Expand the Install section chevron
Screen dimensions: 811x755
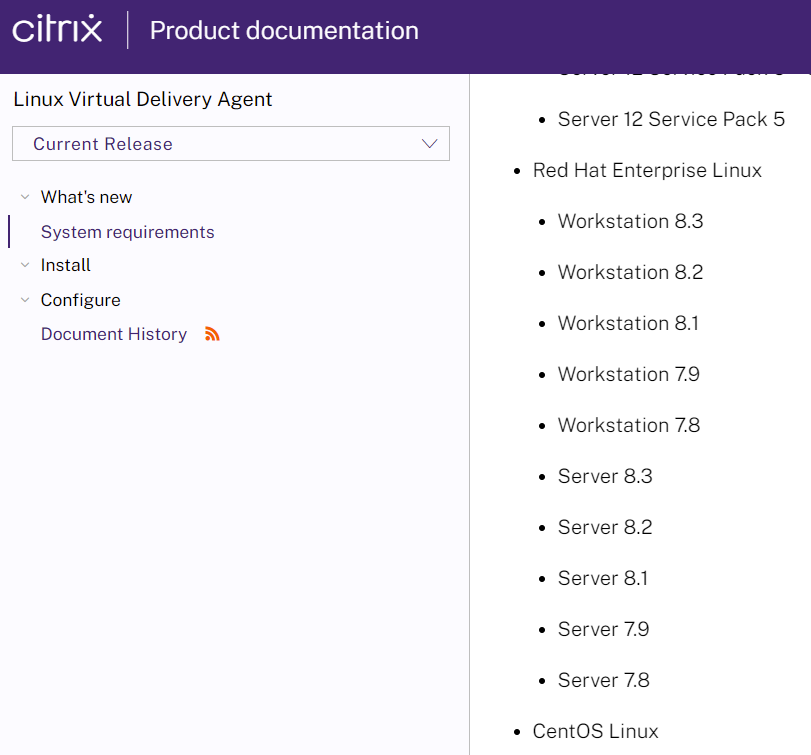(25, 265)
